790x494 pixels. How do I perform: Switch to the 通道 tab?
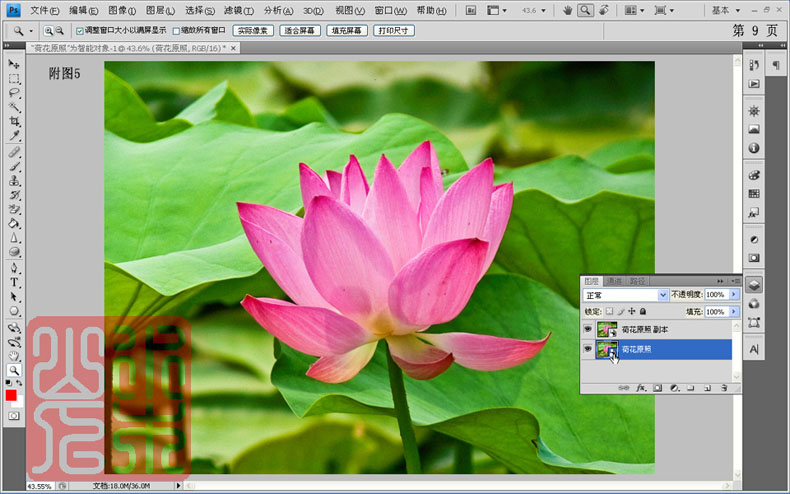click(x=614, y=281)
